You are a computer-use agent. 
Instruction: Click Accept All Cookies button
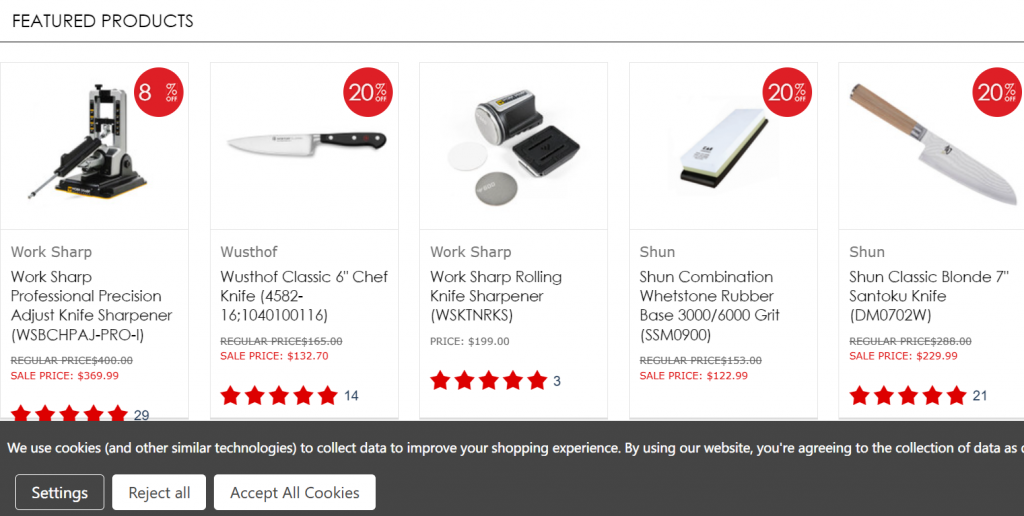tap(295, 492)
